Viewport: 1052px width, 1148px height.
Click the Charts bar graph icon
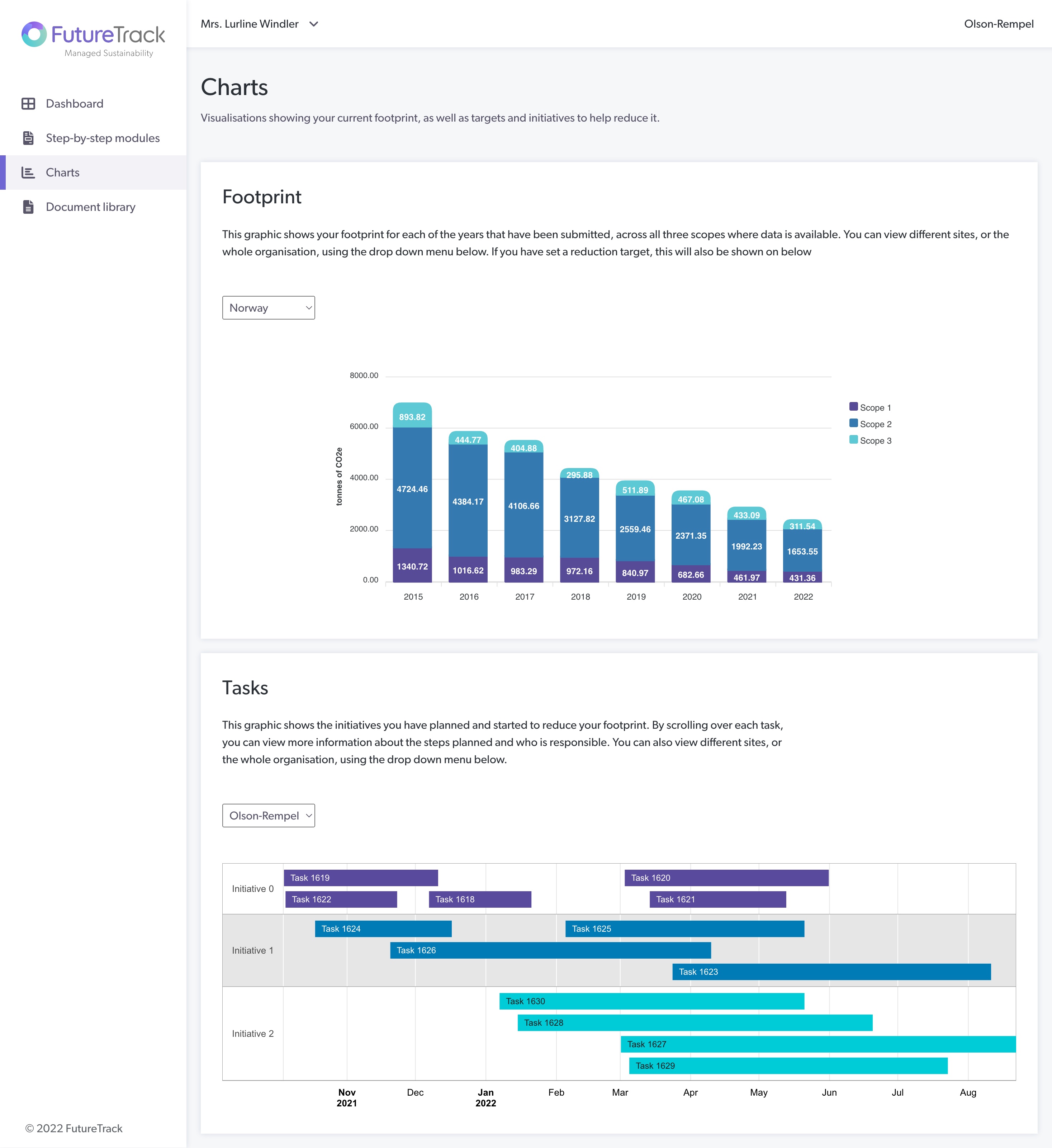[28, 173]
